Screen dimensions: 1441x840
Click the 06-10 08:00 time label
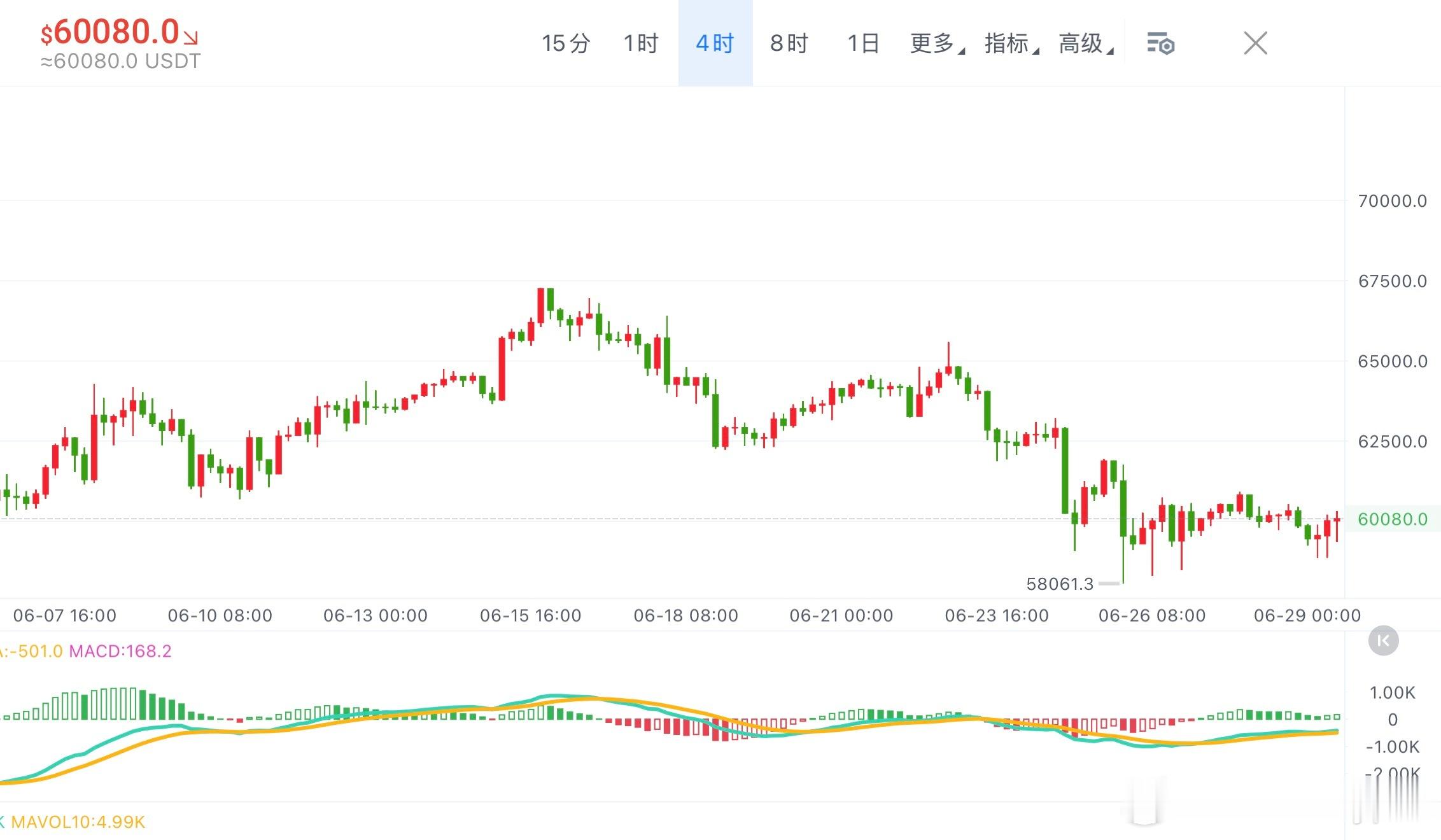click(x=220, y=615)
